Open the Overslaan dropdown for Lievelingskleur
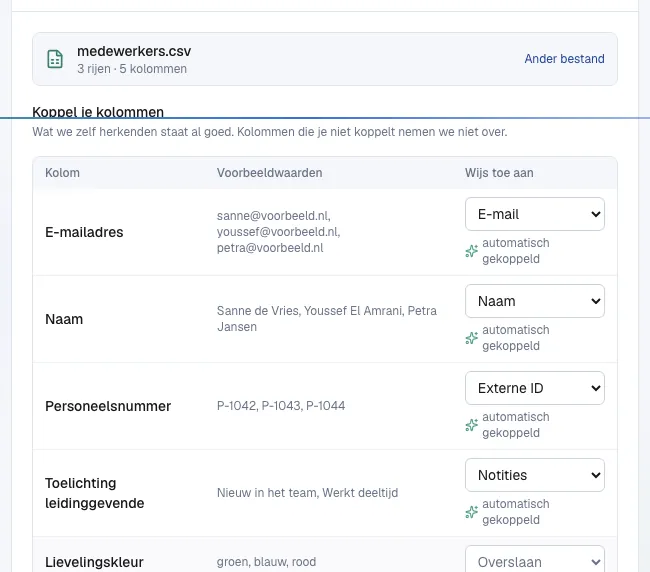This screenshot has height=572, width=650. 535,560
